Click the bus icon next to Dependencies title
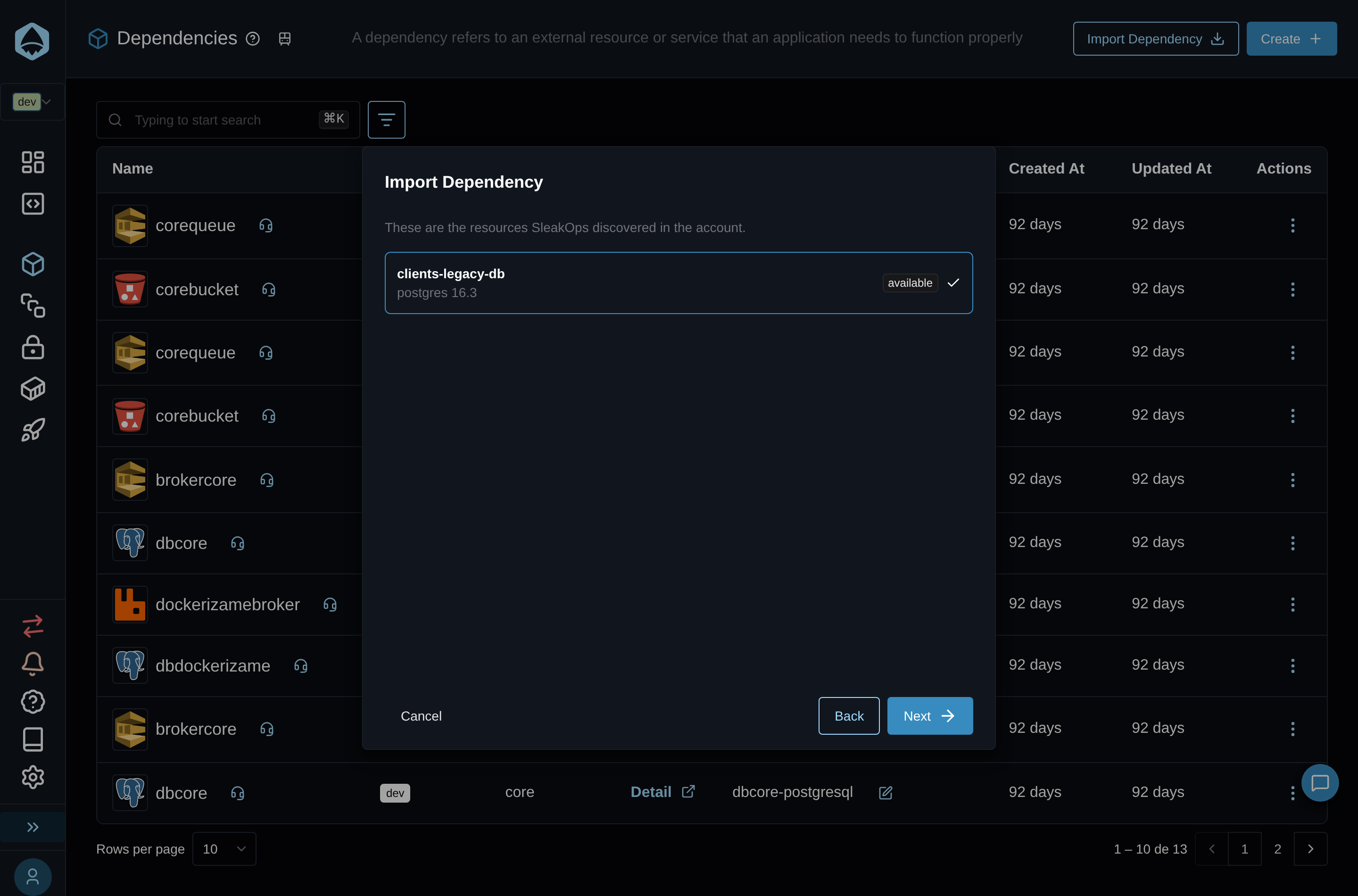Screen dimensions: 1358x896 pos(284,39)
